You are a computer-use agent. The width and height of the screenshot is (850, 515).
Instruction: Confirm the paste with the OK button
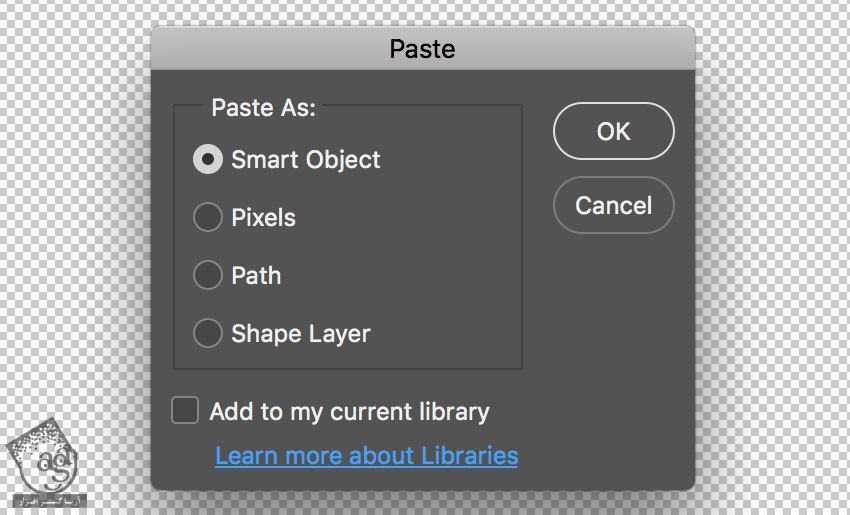tap(613, 131)
